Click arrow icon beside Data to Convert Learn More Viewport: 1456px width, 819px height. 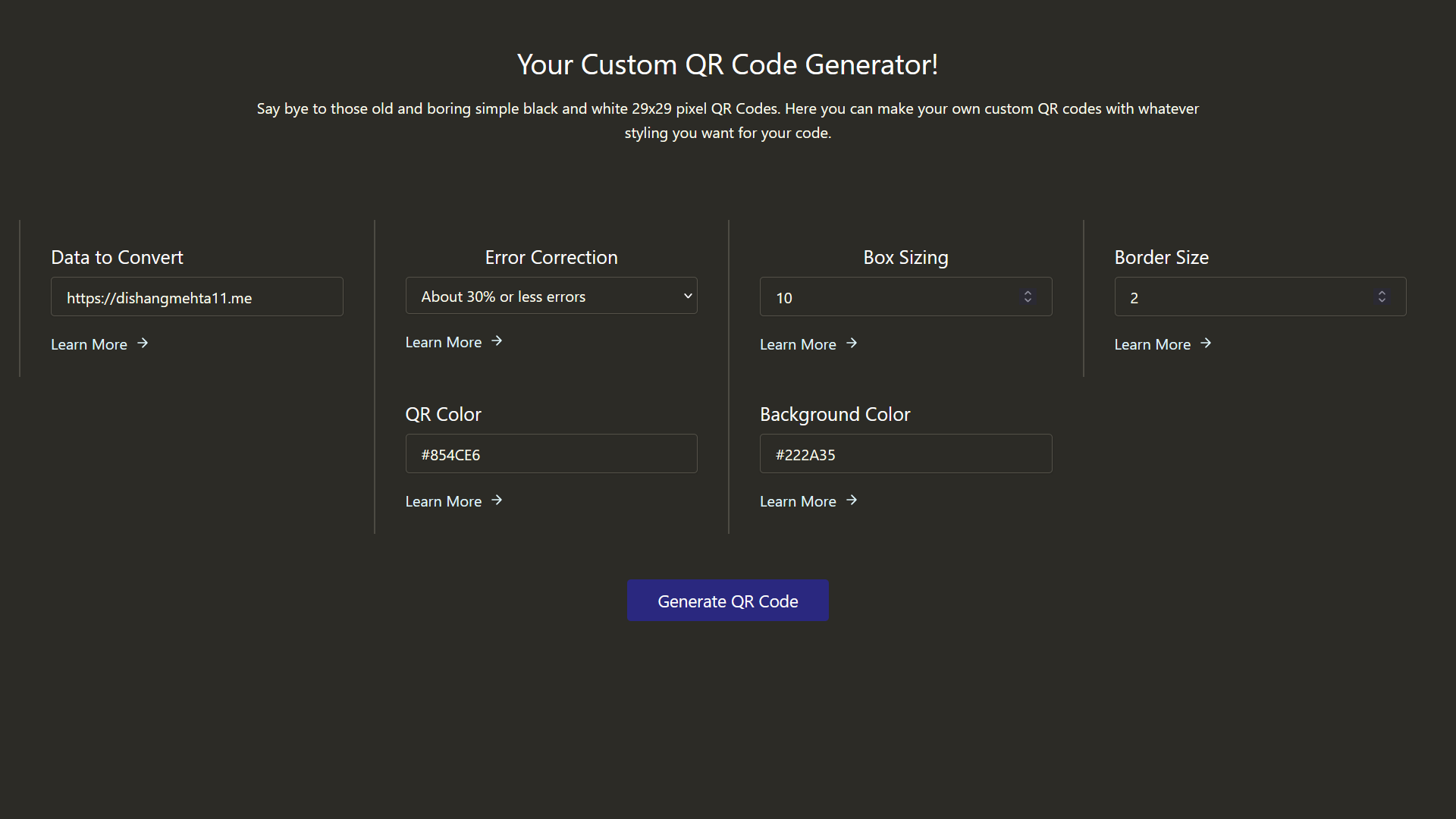click(143, 344)
